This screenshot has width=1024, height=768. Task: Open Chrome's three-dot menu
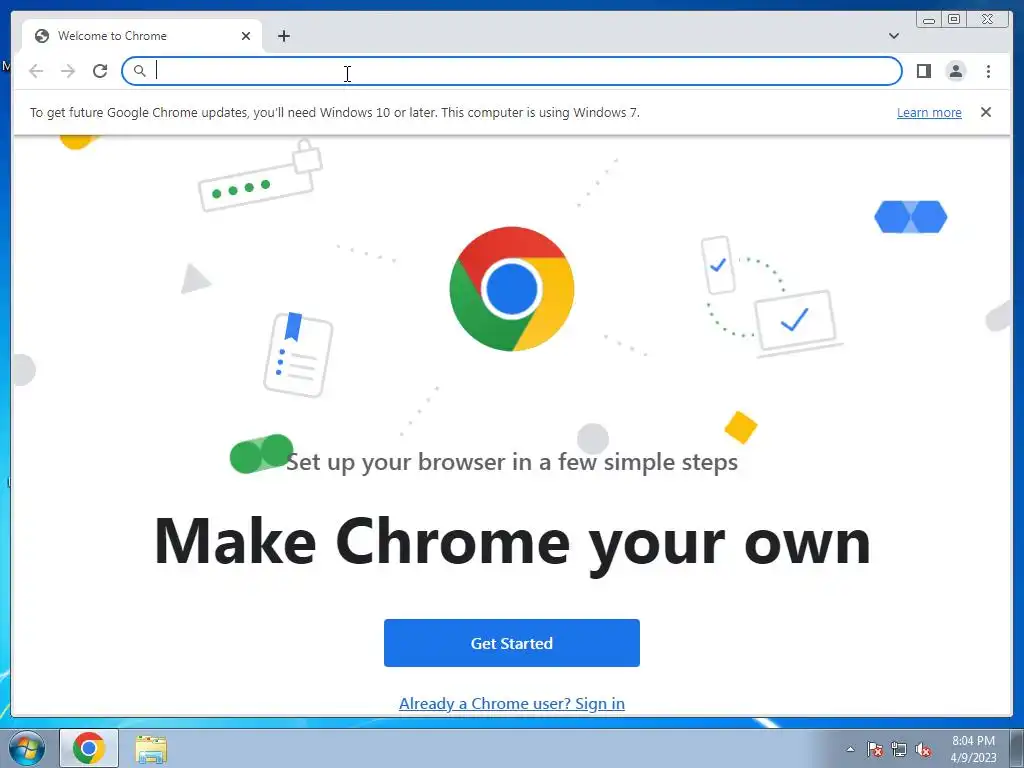pos(988,71)
